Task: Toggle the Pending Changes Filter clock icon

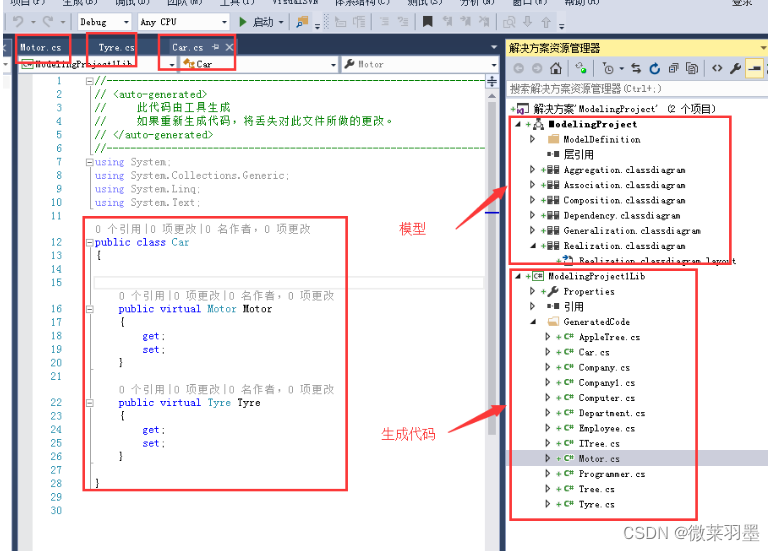Action: (x=608, y=68)
